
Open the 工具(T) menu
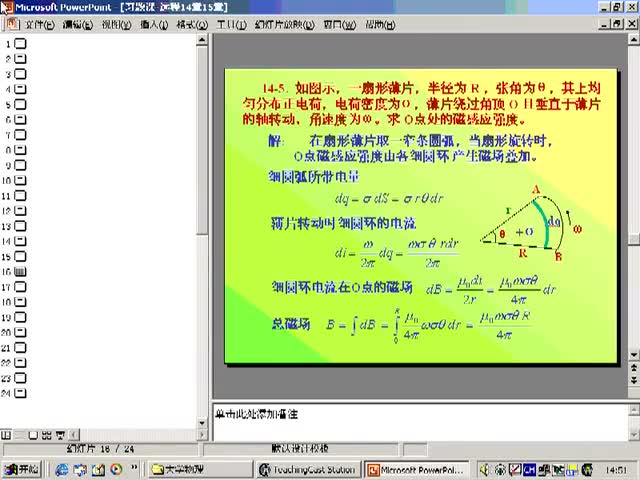point(231,25)
